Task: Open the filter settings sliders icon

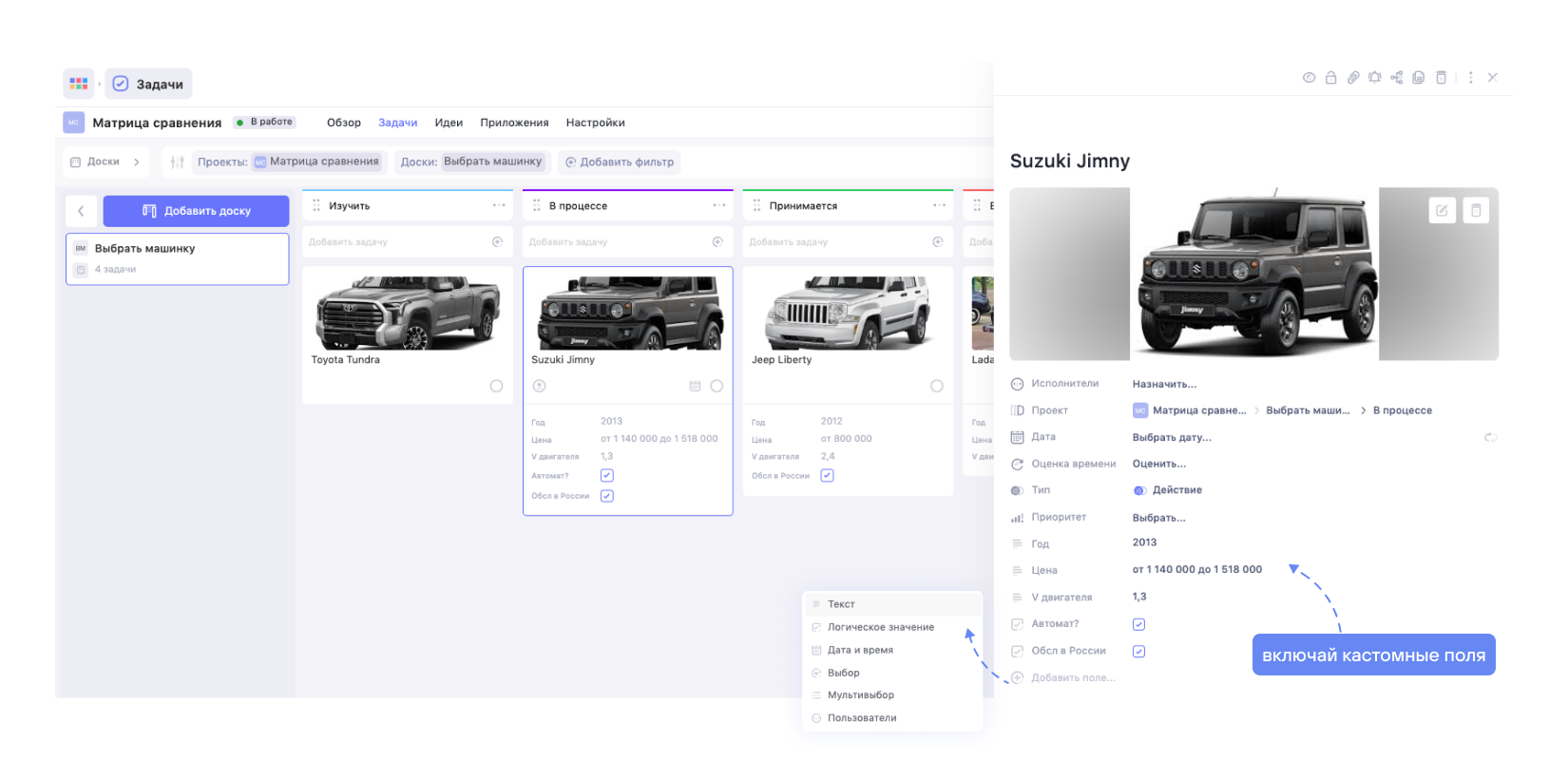Action: click(177, 162)
